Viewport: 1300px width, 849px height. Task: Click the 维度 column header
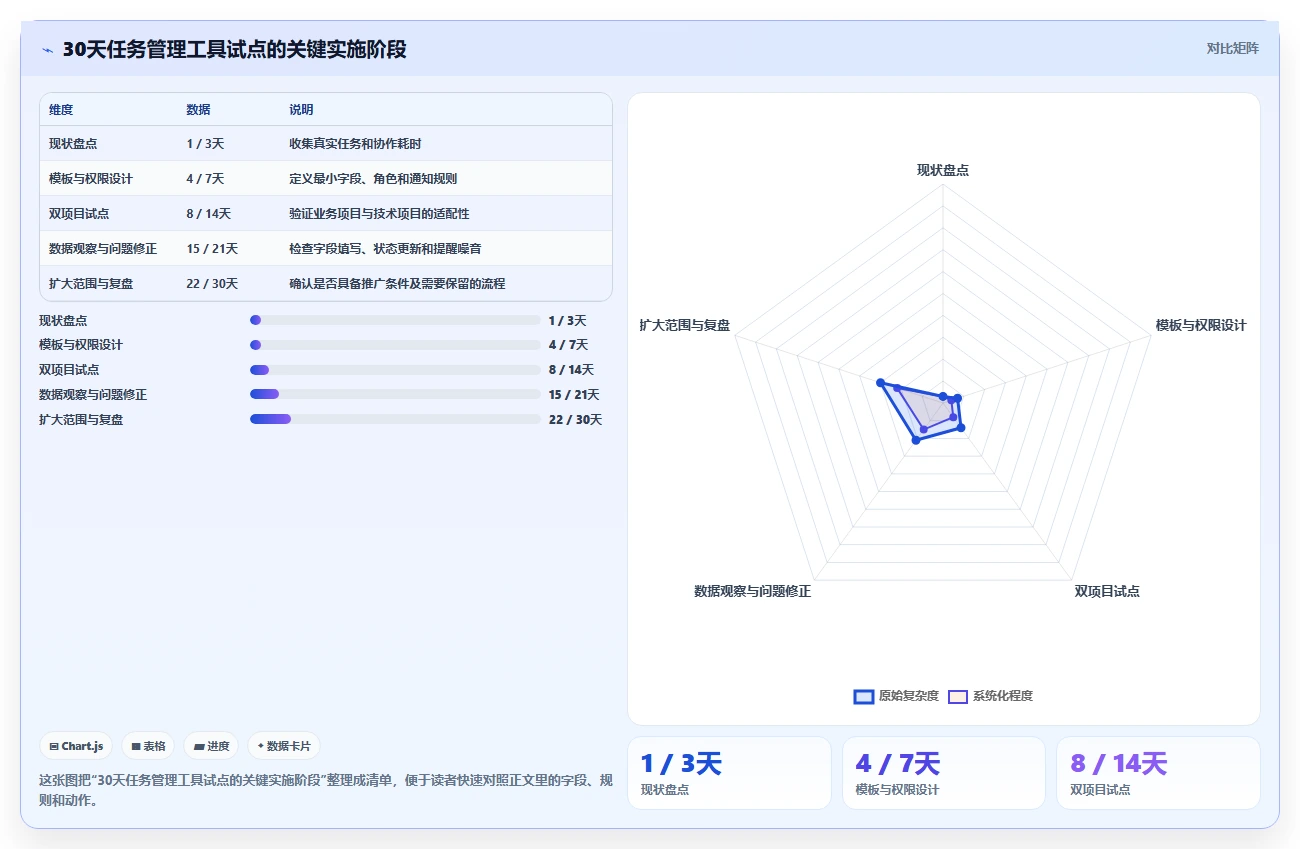coord(61,110)
